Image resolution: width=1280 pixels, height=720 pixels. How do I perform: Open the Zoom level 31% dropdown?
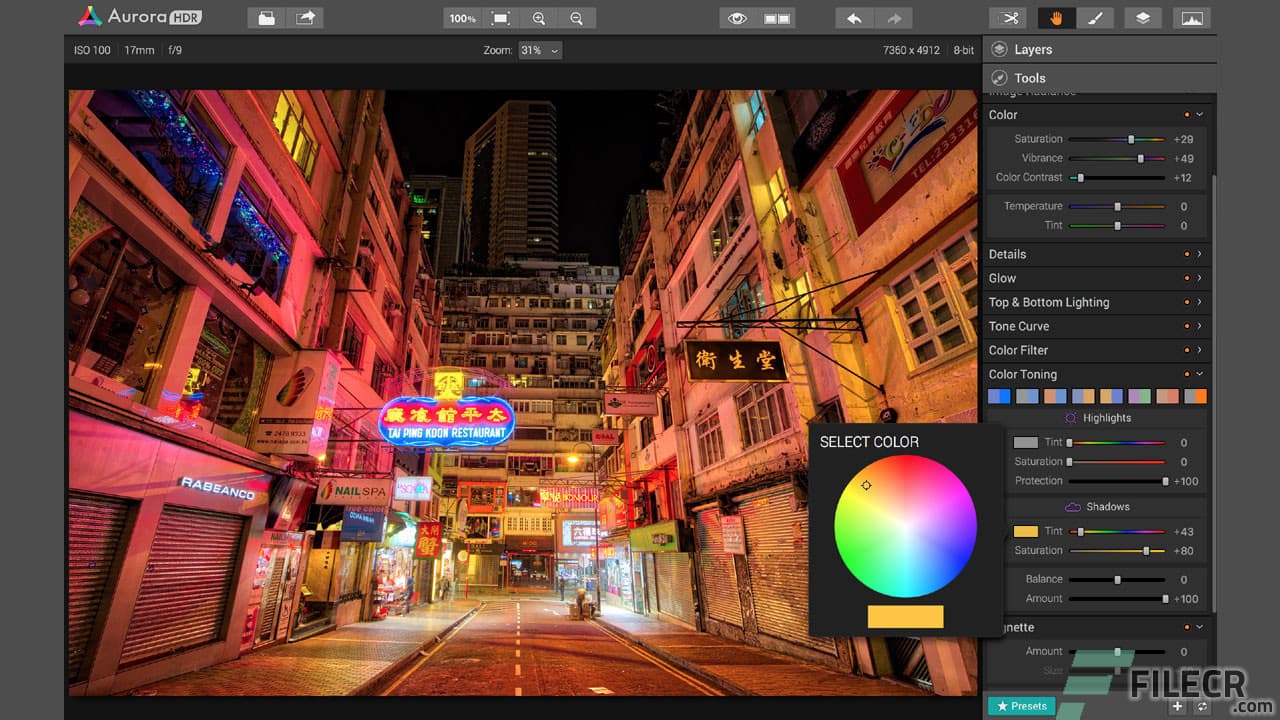point(540,49)
